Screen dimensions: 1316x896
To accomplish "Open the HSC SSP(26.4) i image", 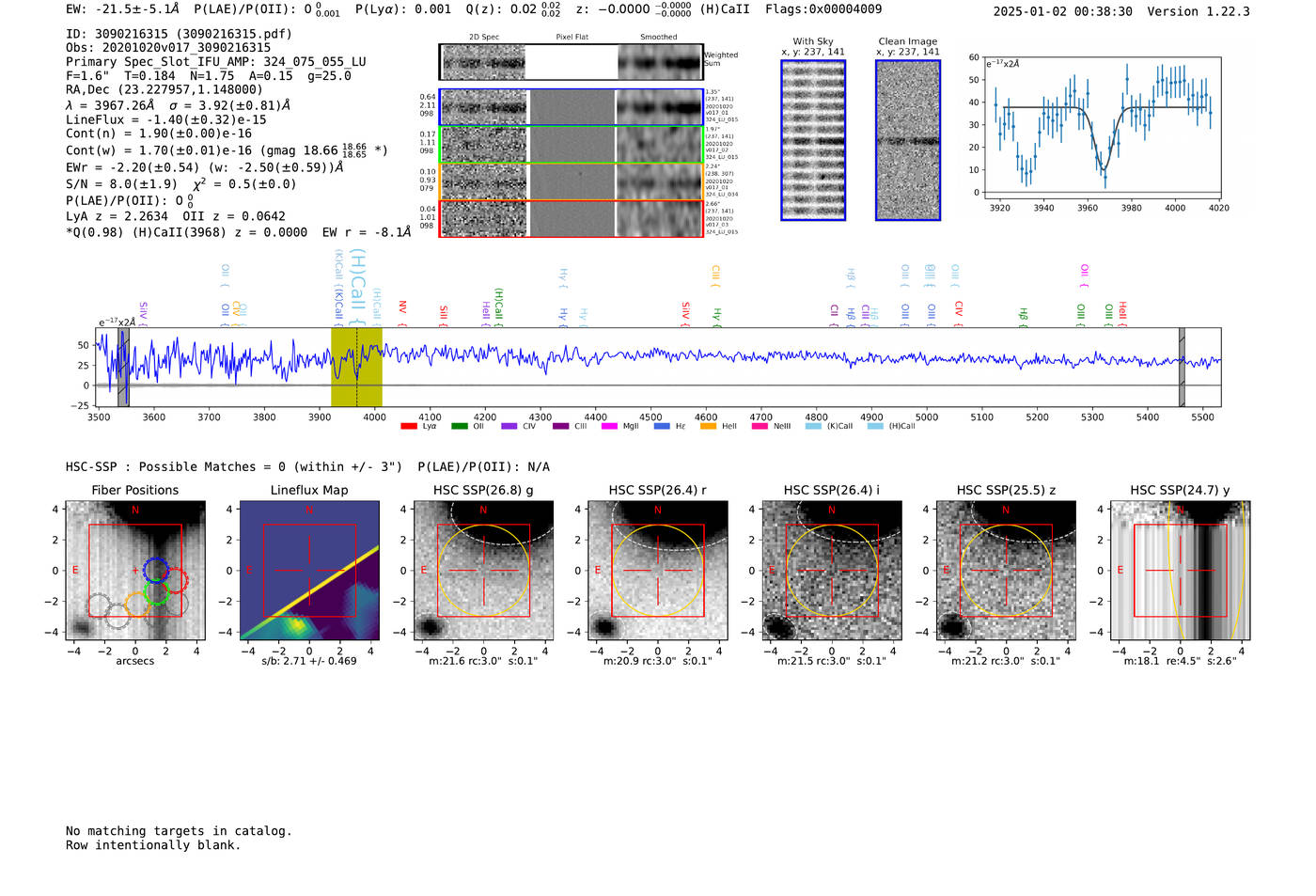I will tap(832, 571).
